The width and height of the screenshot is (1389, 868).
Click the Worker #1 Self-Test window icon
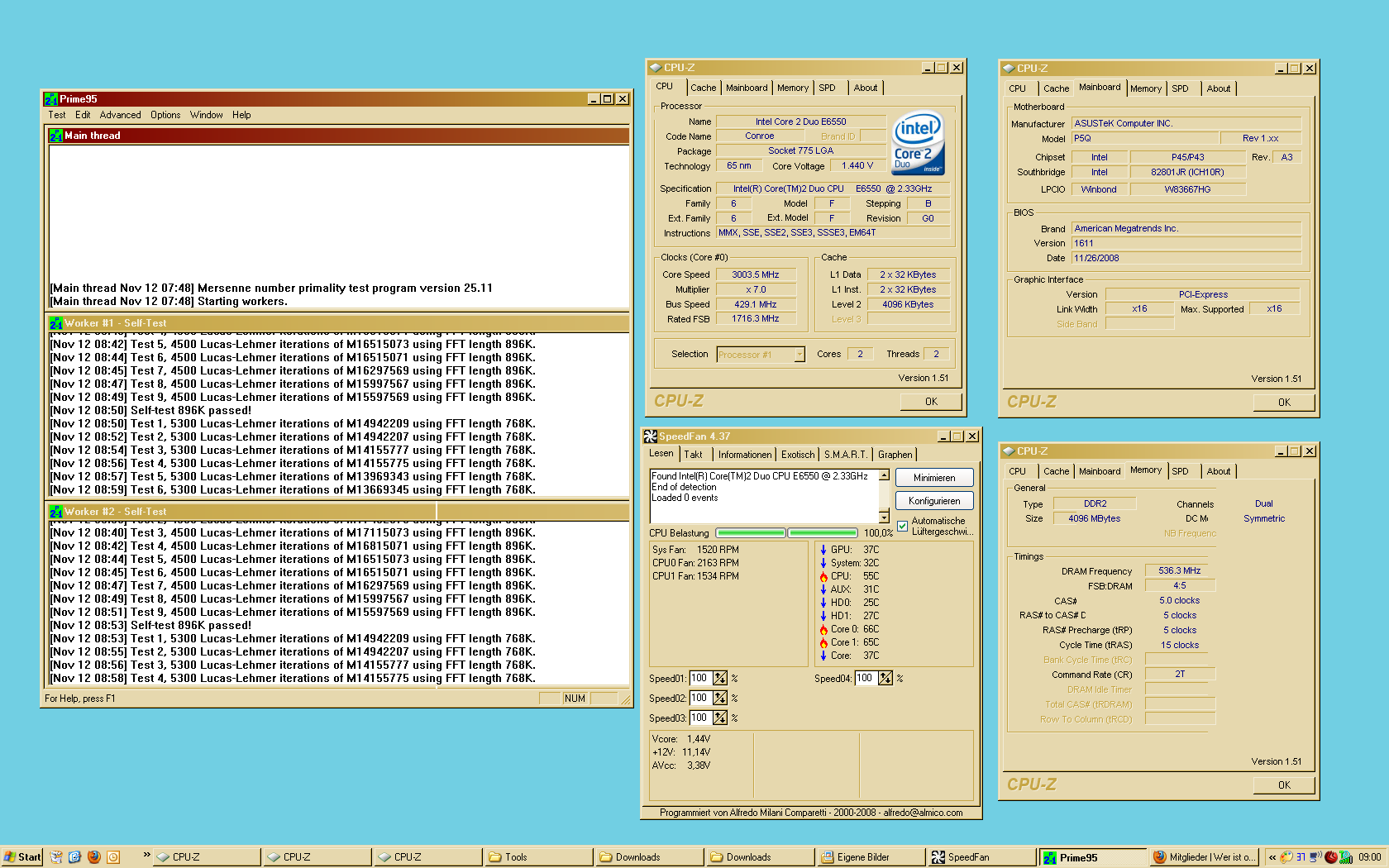56,323
